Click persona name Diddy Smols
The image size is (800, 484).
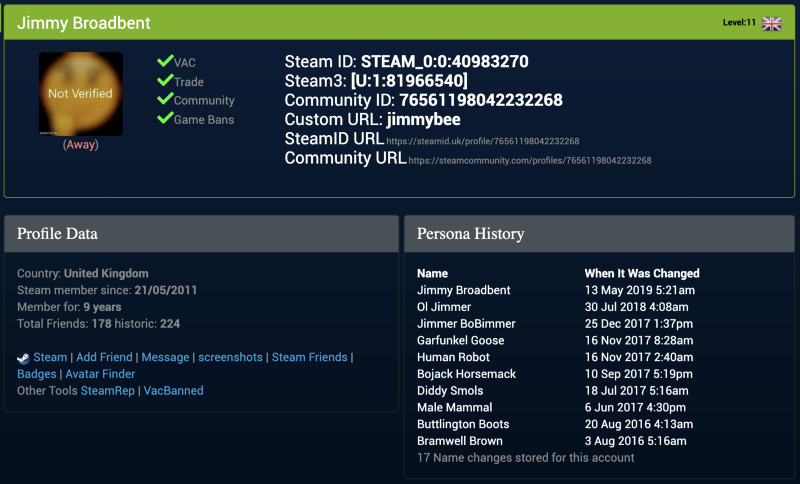tap(450, 391)
